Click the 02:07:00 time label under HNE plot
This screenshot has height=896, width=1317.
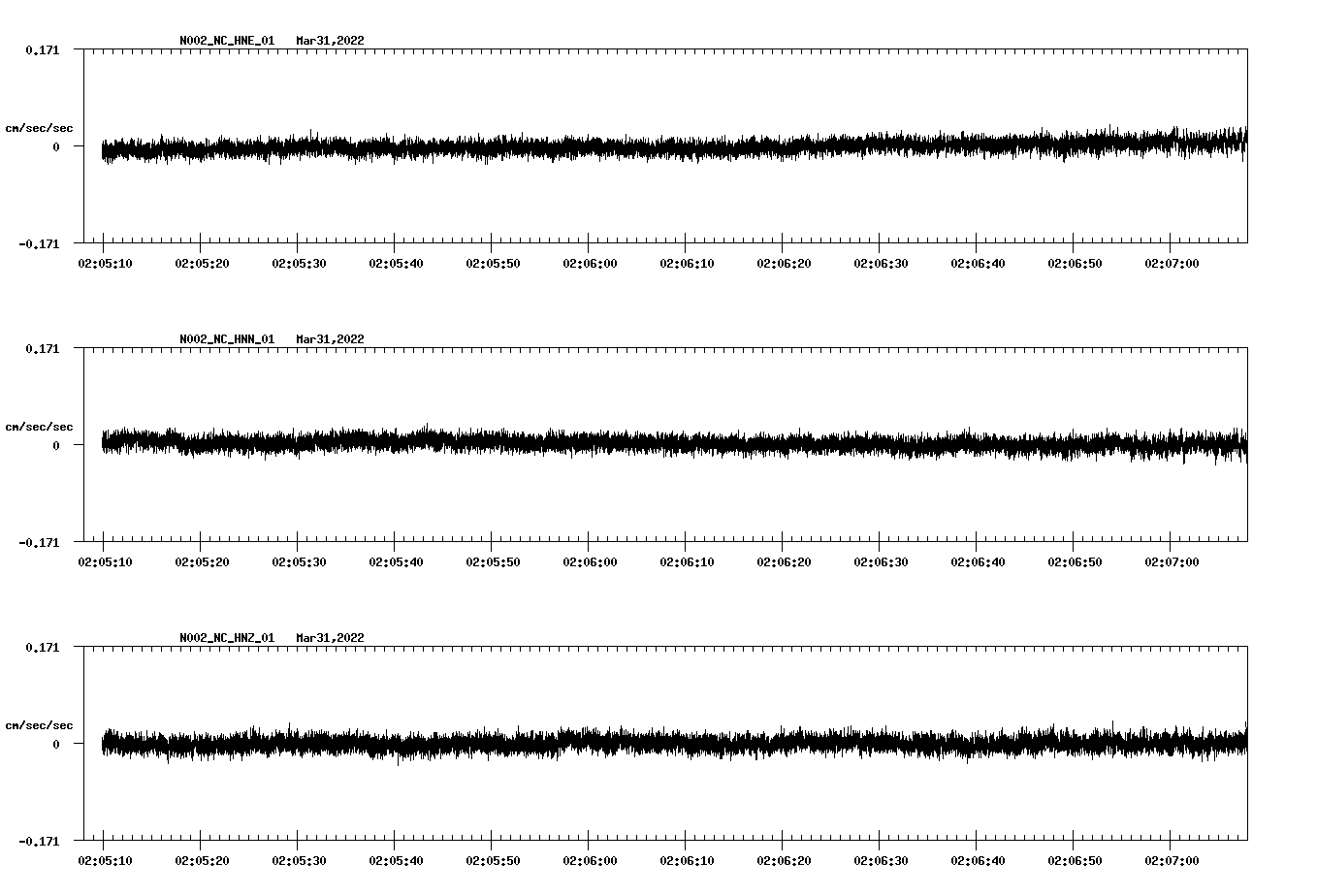coord(1172,263)
